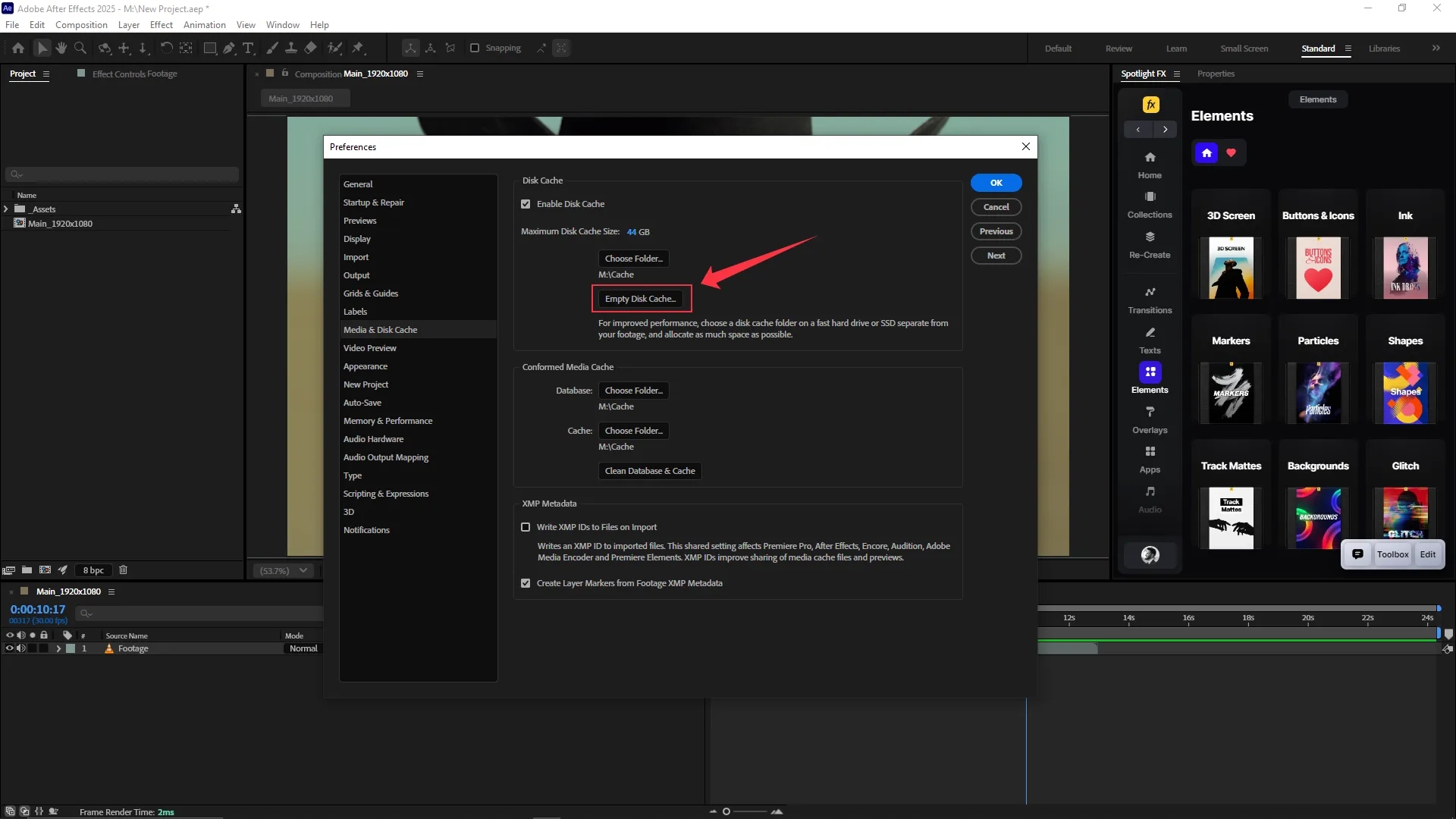Click Cancel in Preferences dialog
The height and width of the screenshot is (819, 1456).
pos(996,207)
